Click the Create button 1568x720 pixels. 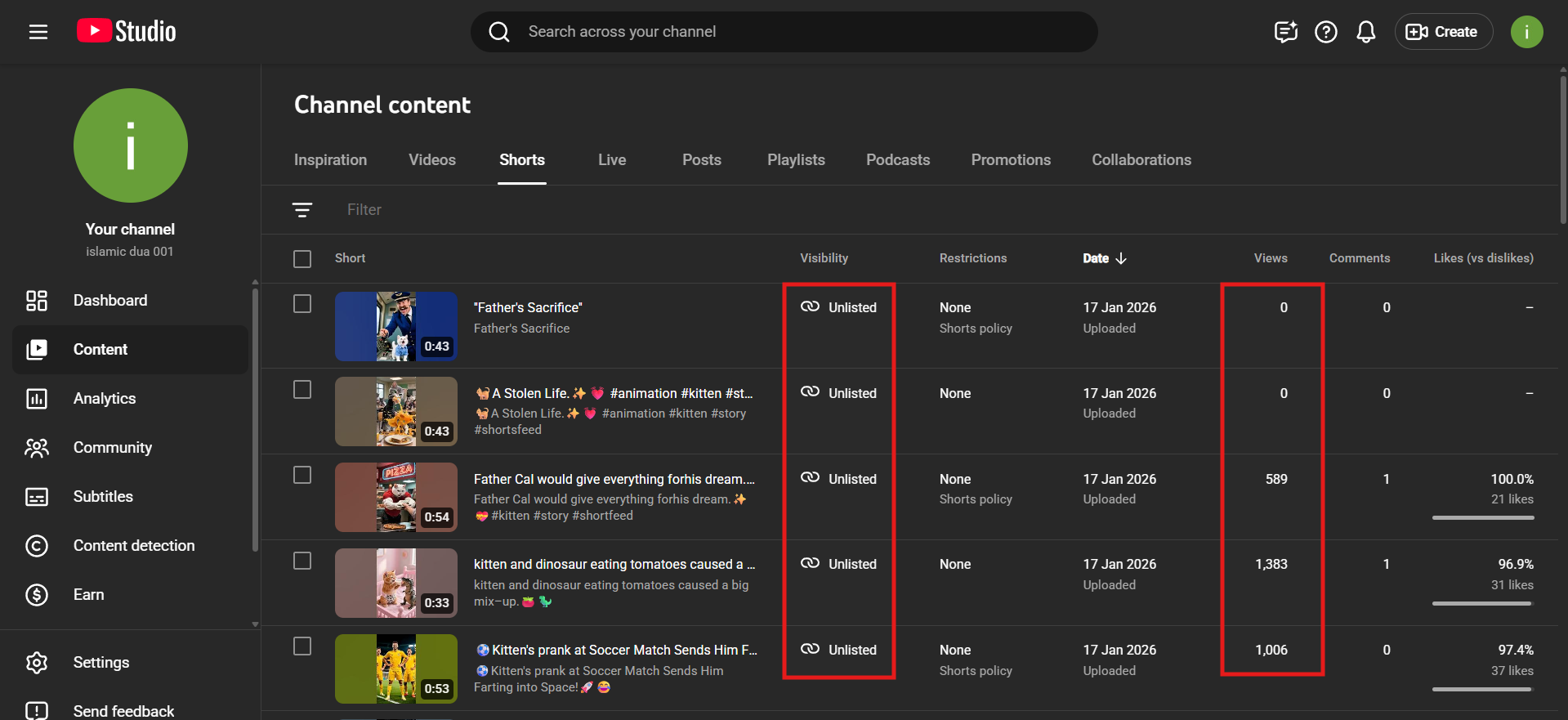point(1443,32)
